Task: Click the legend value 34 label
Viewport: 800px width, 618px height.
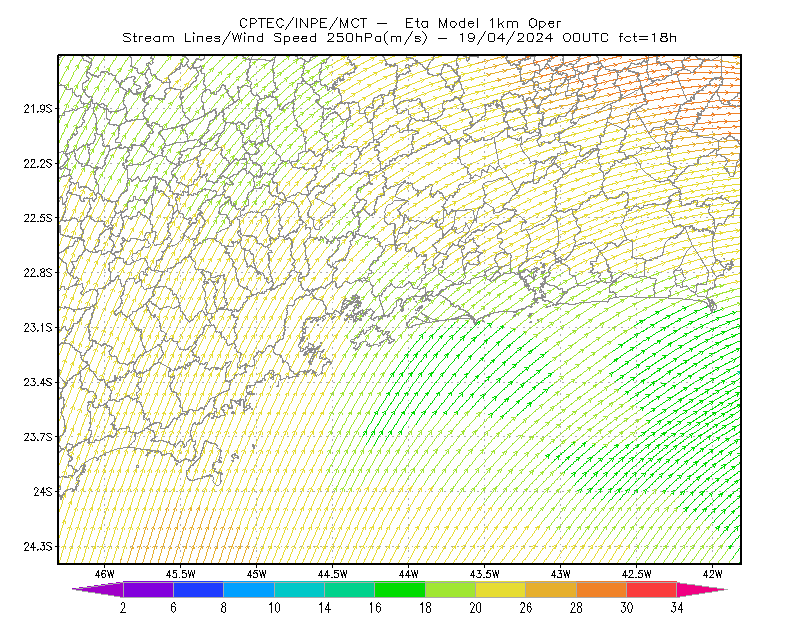Action: coord(677,608)
